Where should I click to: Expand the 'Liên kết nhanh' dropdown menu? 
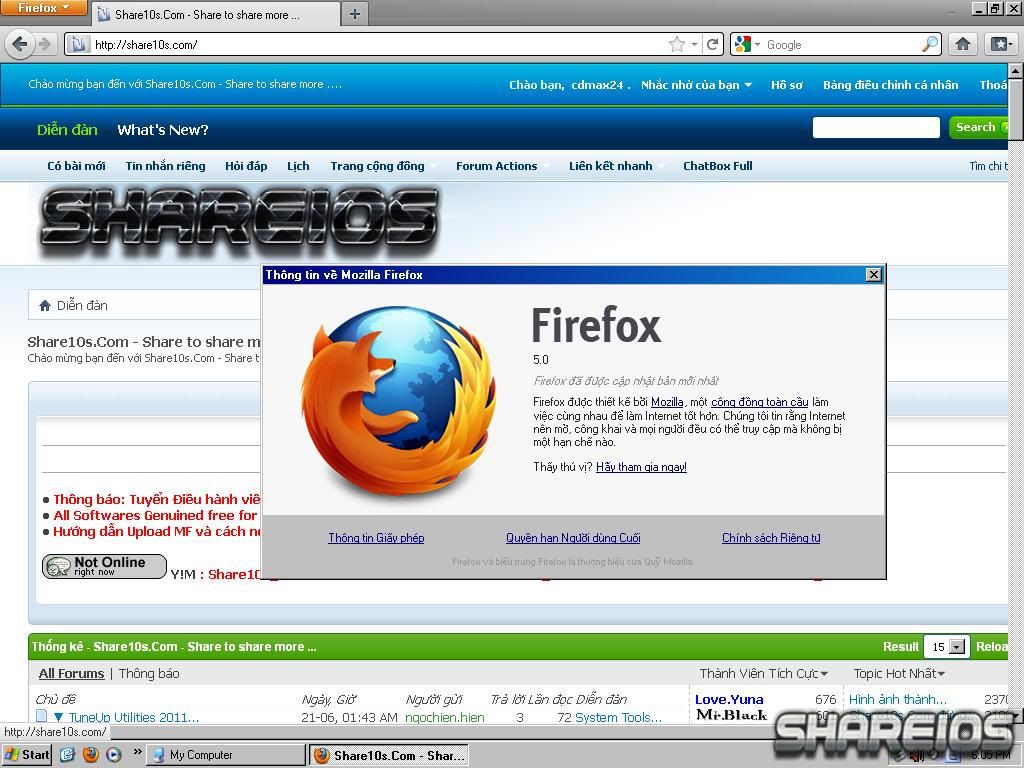click(614, 166)
